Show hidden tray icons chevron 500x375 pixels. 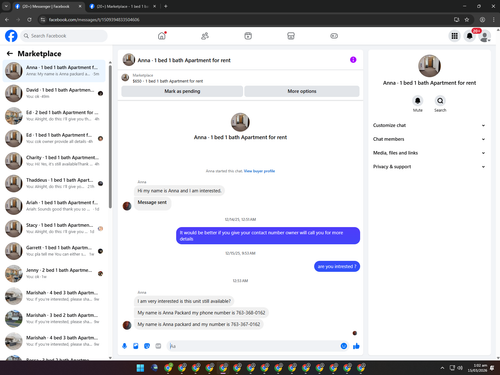(x=442, y=368)
